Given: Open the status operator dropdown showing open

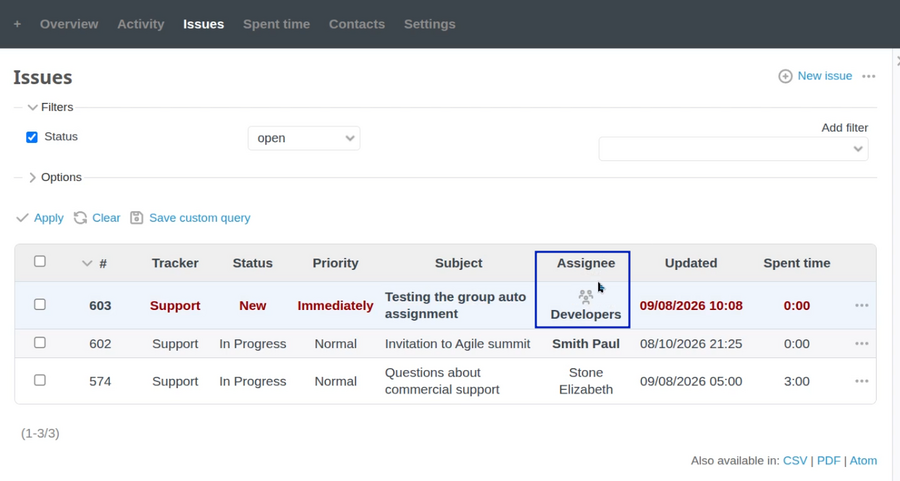Looking at the screenshot, I should pyautogui.click(x=304, y=138).
